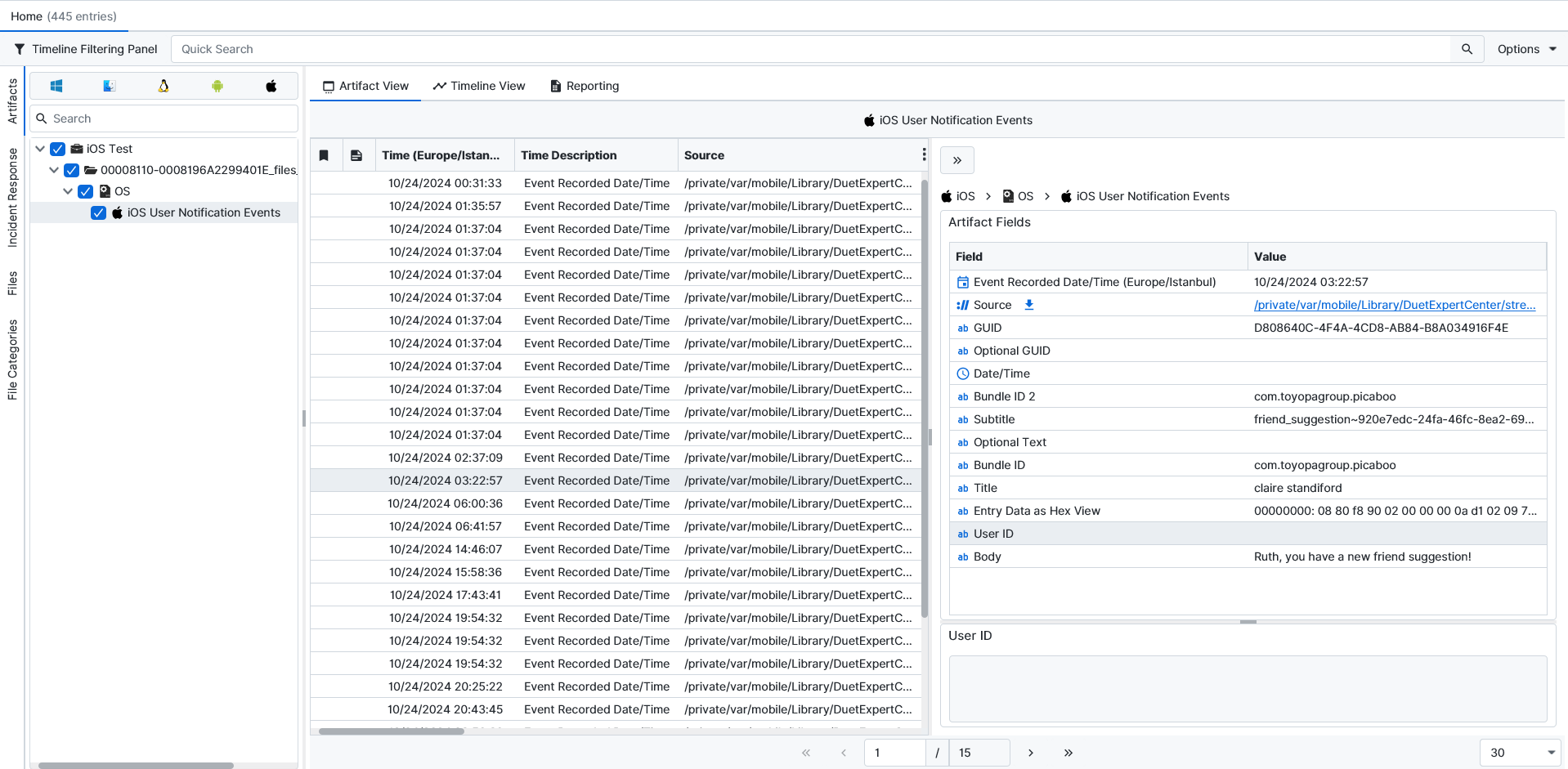Image resolution: width=1568 pixels, height=769 pixels.
Task: Open the page size dropdown showing 30
Action: [x=1520, y=753]
